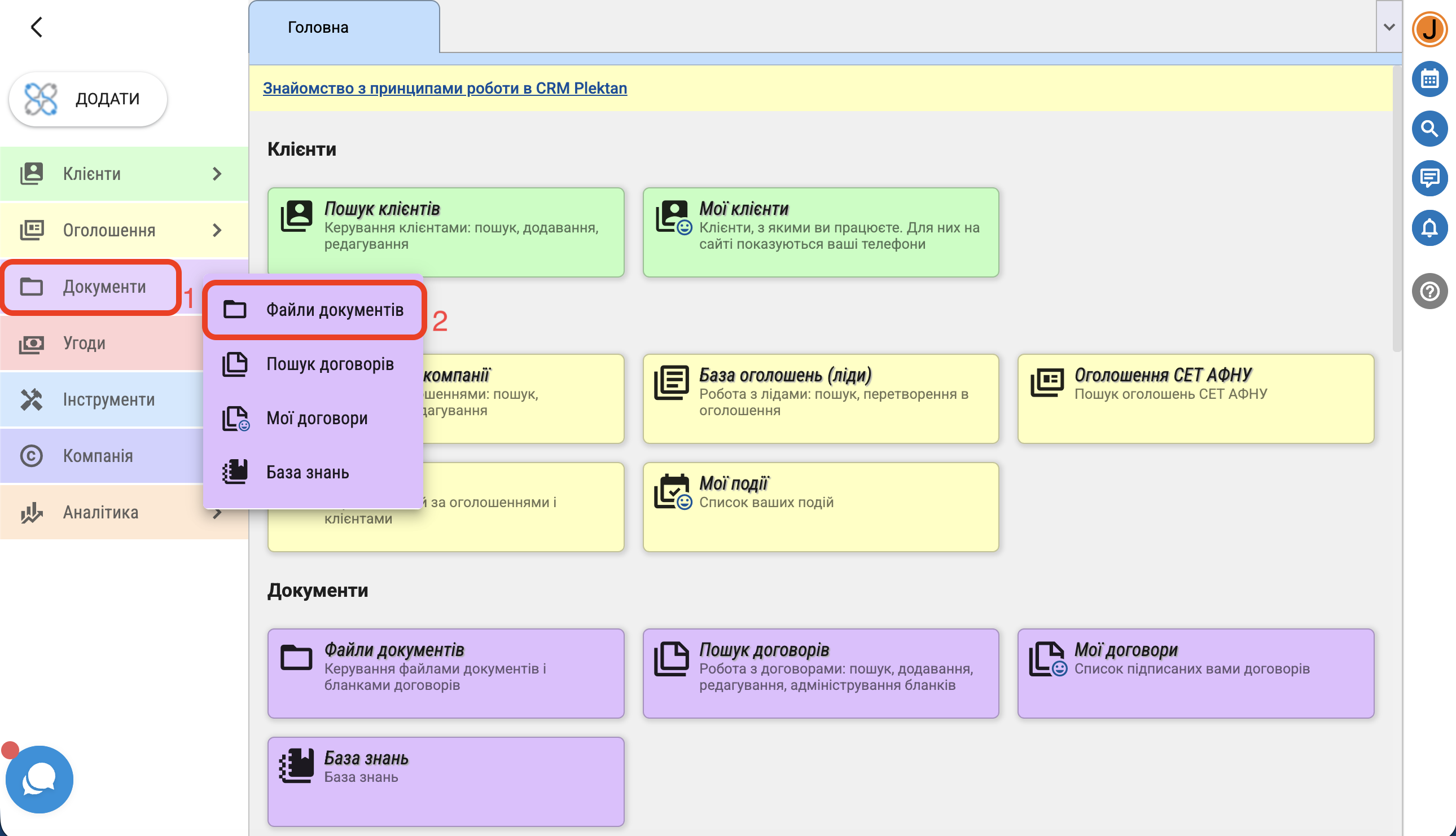Expand the Оголошення sidebar menu chevron
The image size is (1456, 836).
[217, 230]
